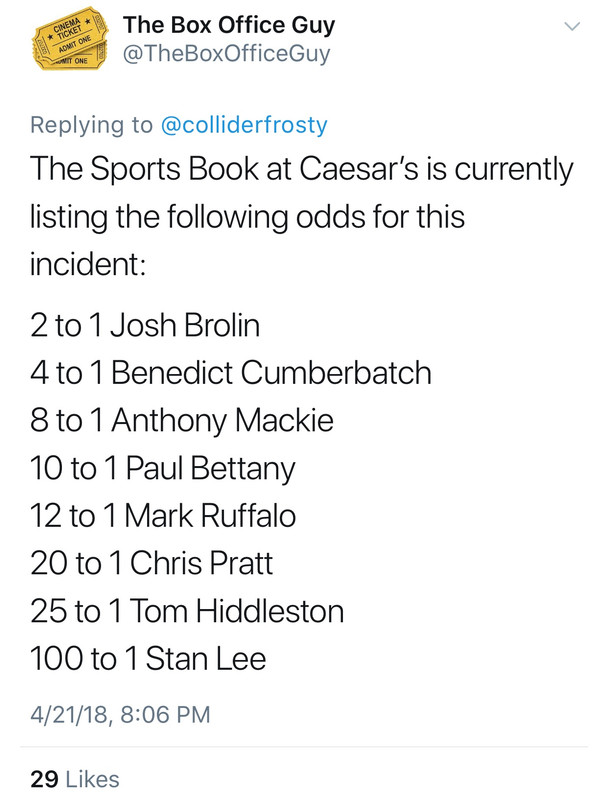Open the cinema ticket profile picture
Screen dimensions: 608x800
70,38
